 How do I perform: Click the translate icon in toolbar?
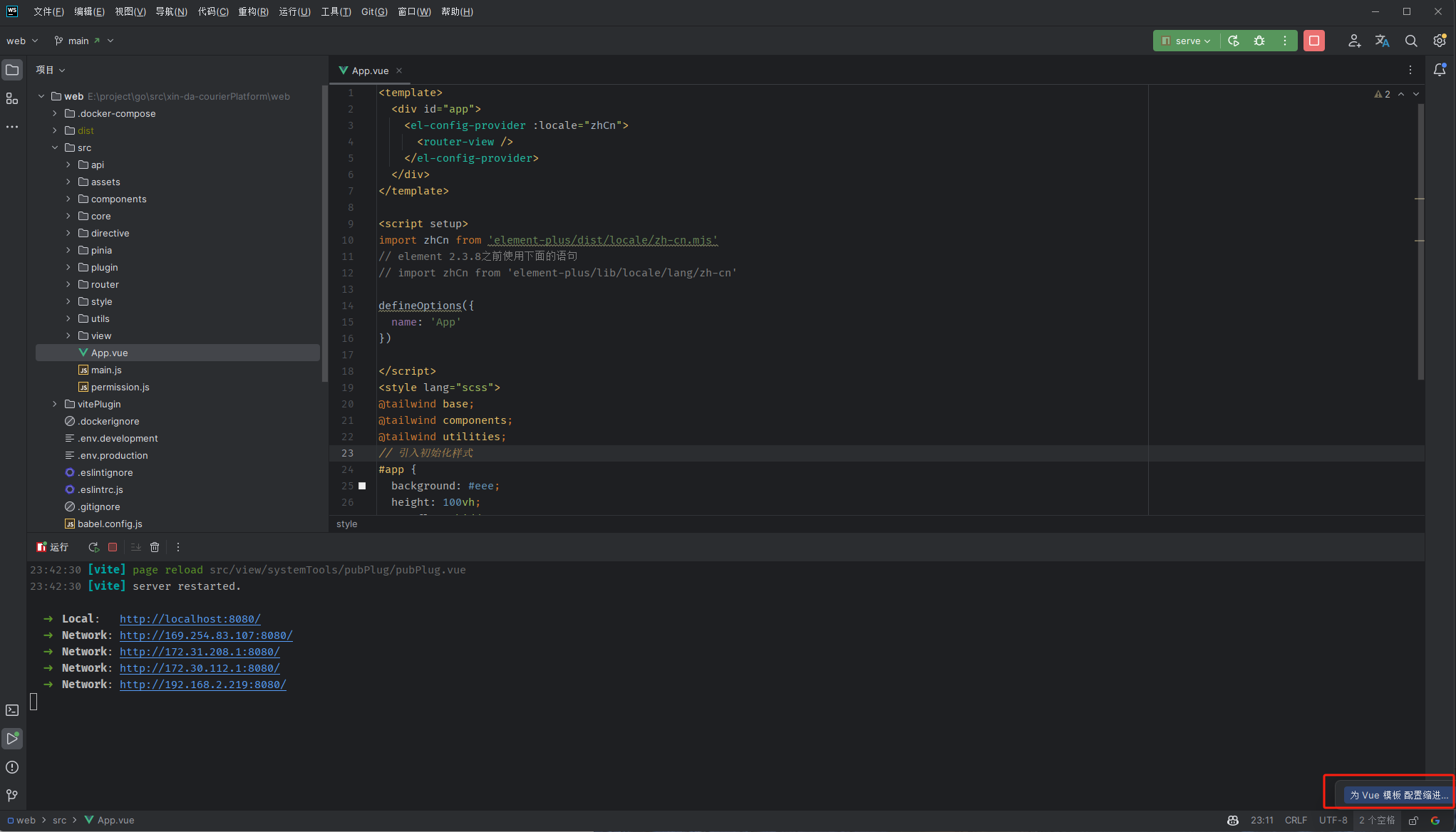pyautogui.click(x=1383, y=41)
